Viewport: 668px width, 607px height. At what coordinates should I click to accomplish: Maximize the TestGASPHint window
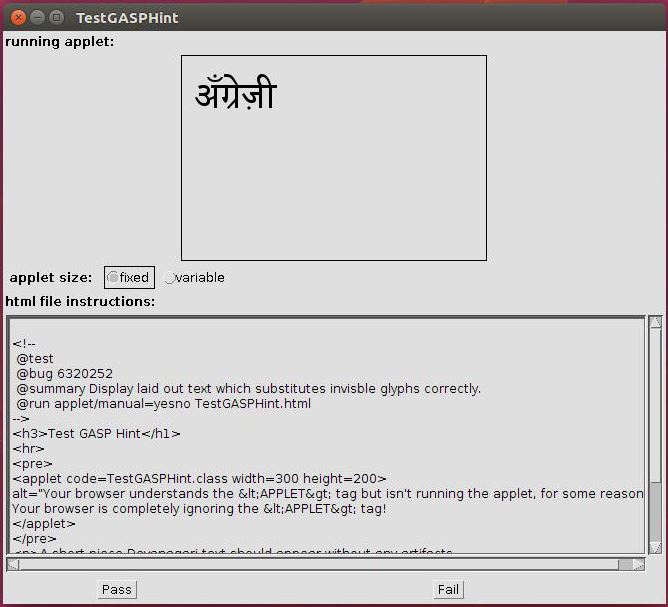pos(56,17)
